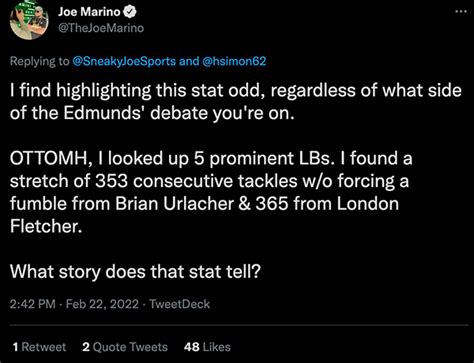Open the tweet's three-dot more options menu
Screen dimensions: 474x363
click(461, 12)
